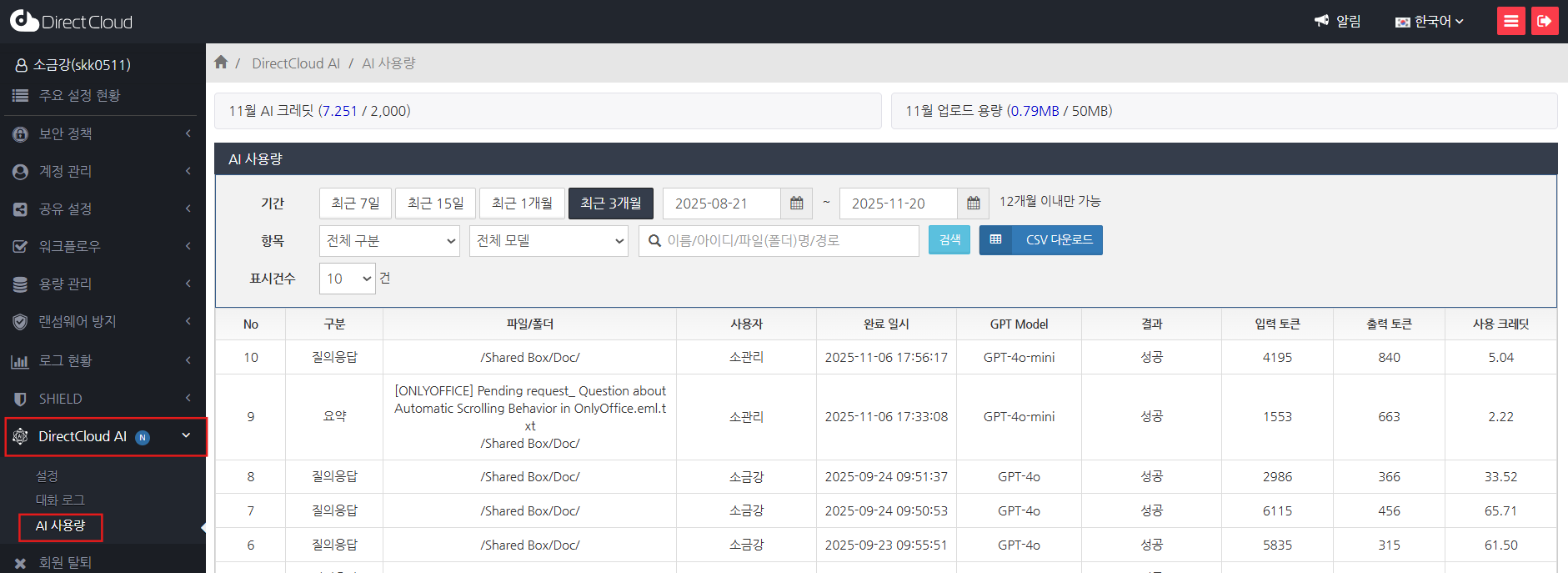Click the red hamburger menu button
The image size is (1568, 573).
point(1510,21)
